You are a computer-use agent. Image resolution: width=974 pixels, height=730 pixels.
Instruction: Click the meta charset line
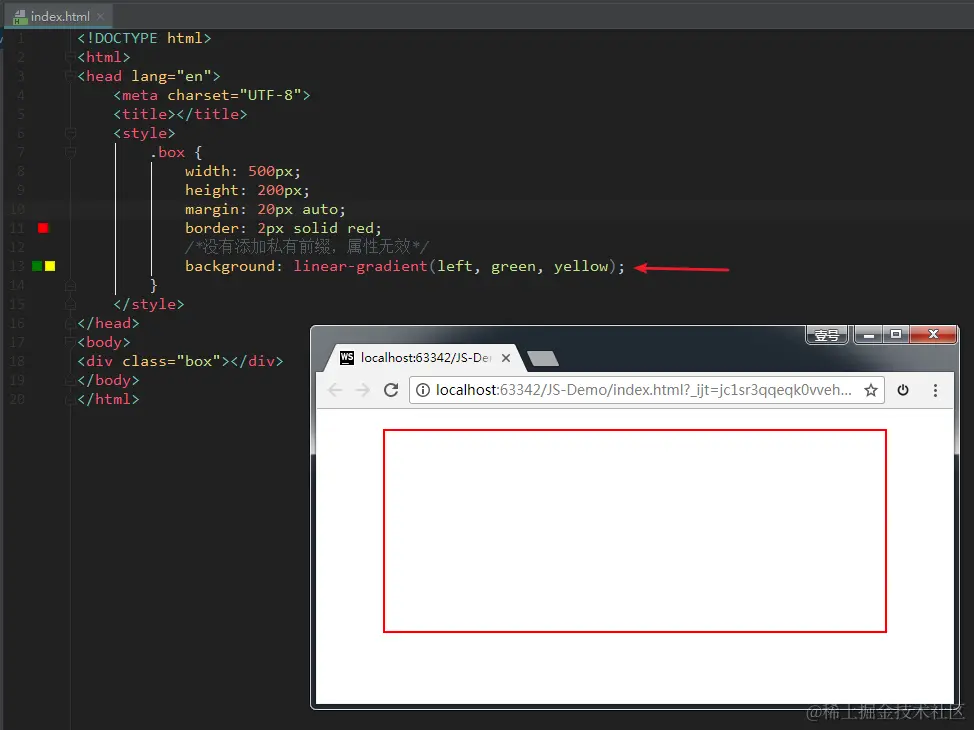click(x=212, y=95)
